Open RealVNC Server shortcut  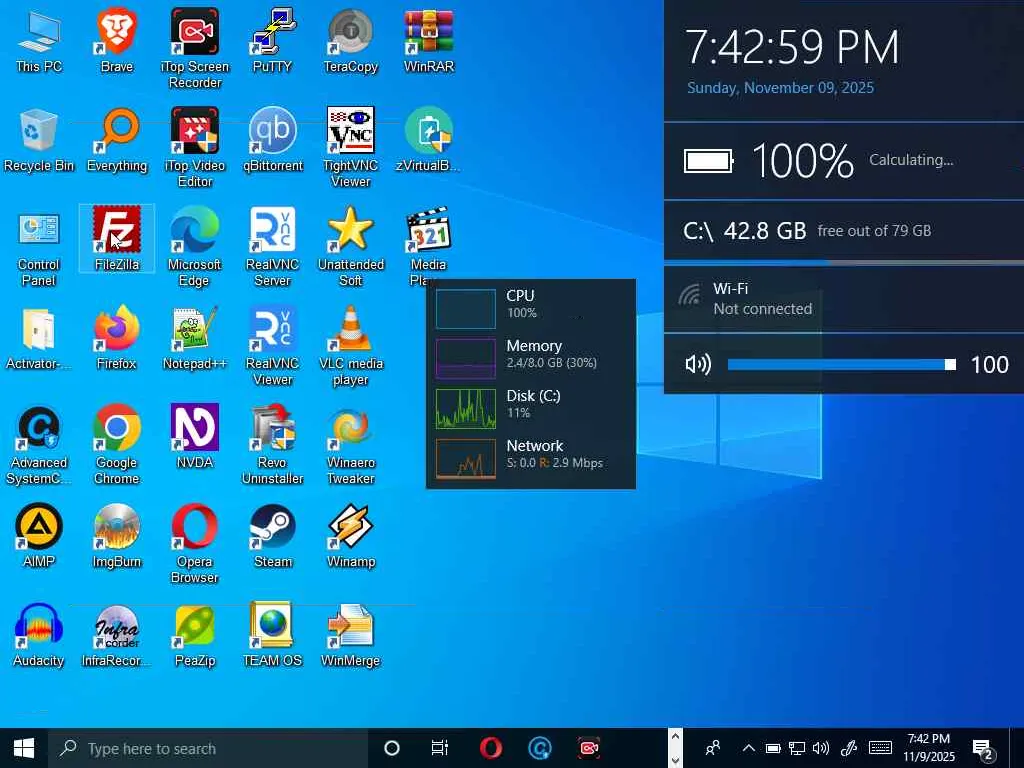tap(272, 248)
